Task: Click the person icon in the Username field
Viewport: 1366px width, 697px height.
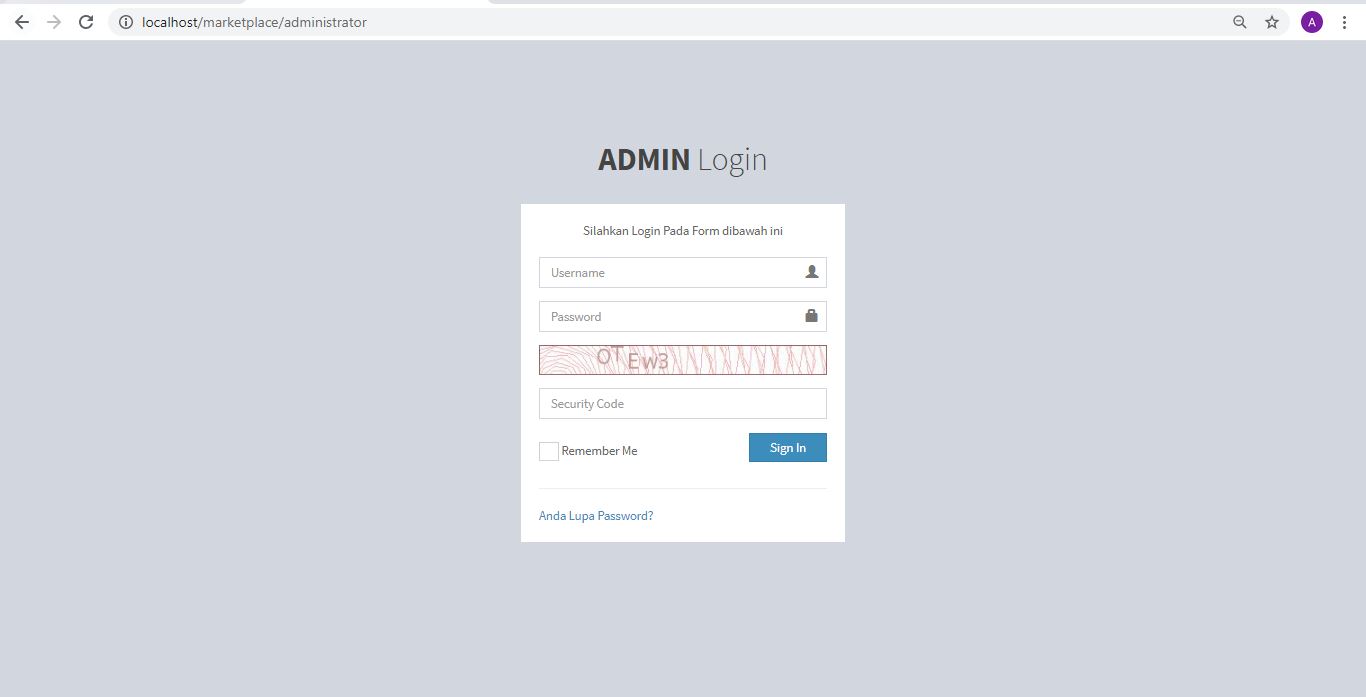Action: 812,271
